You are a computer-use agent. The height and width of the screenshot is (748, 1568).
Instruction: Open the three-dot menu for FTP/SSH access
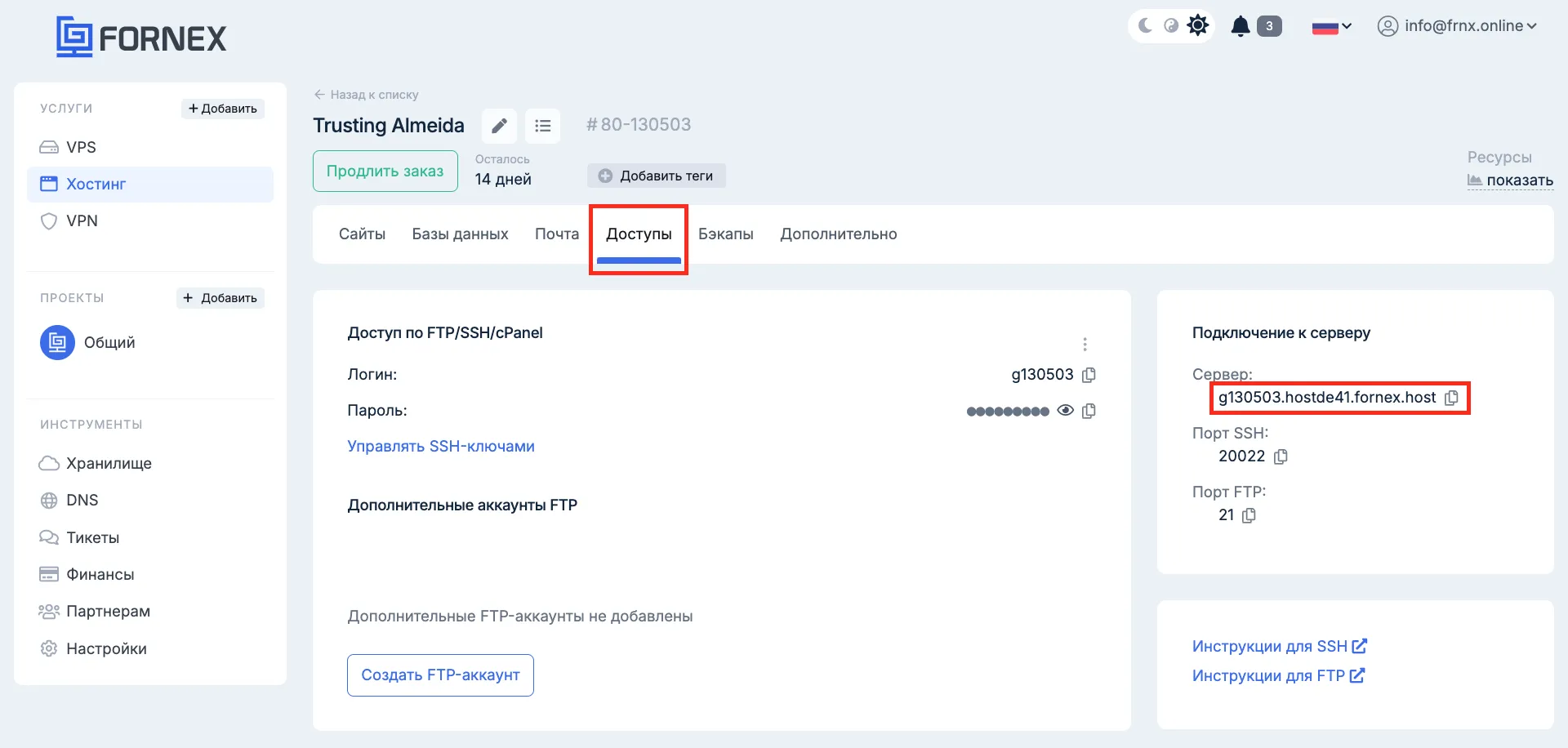click(1085, 344)
